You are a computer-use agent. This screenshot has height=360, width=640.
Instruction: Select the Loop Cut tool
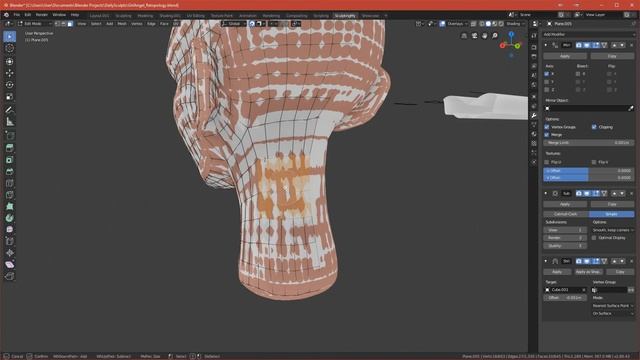point(10,183)
